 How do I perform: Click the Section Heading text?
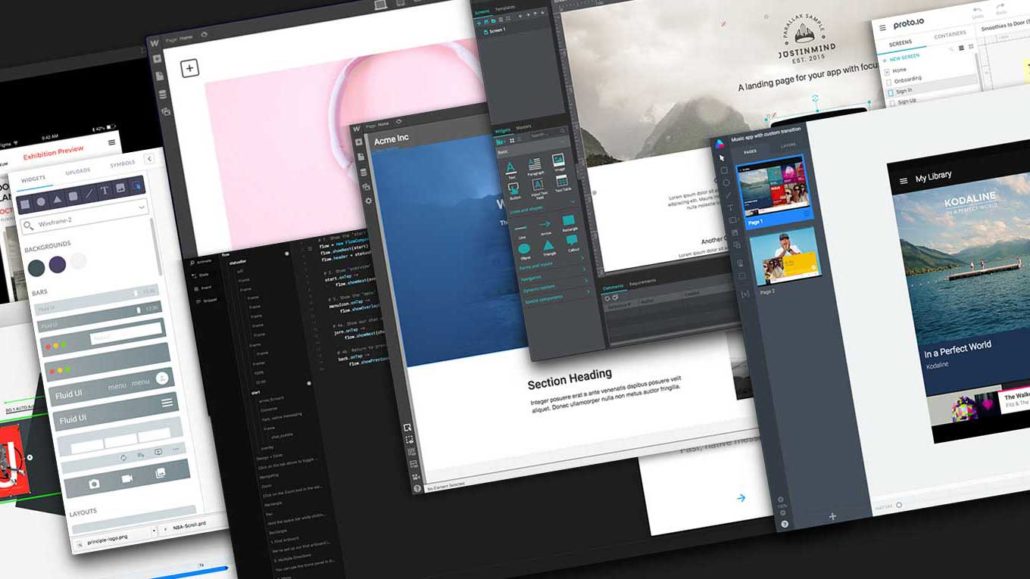tap(569, 378)
